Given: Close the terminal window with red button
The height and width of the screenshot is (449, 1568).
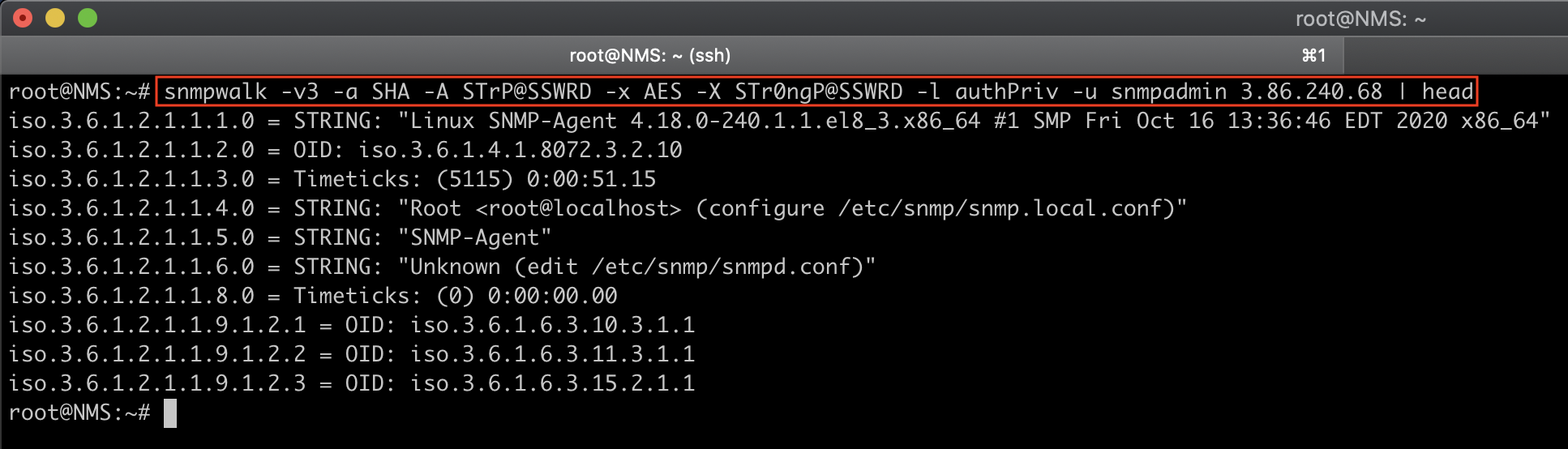Looking at the screenshot, I should 23,18.
